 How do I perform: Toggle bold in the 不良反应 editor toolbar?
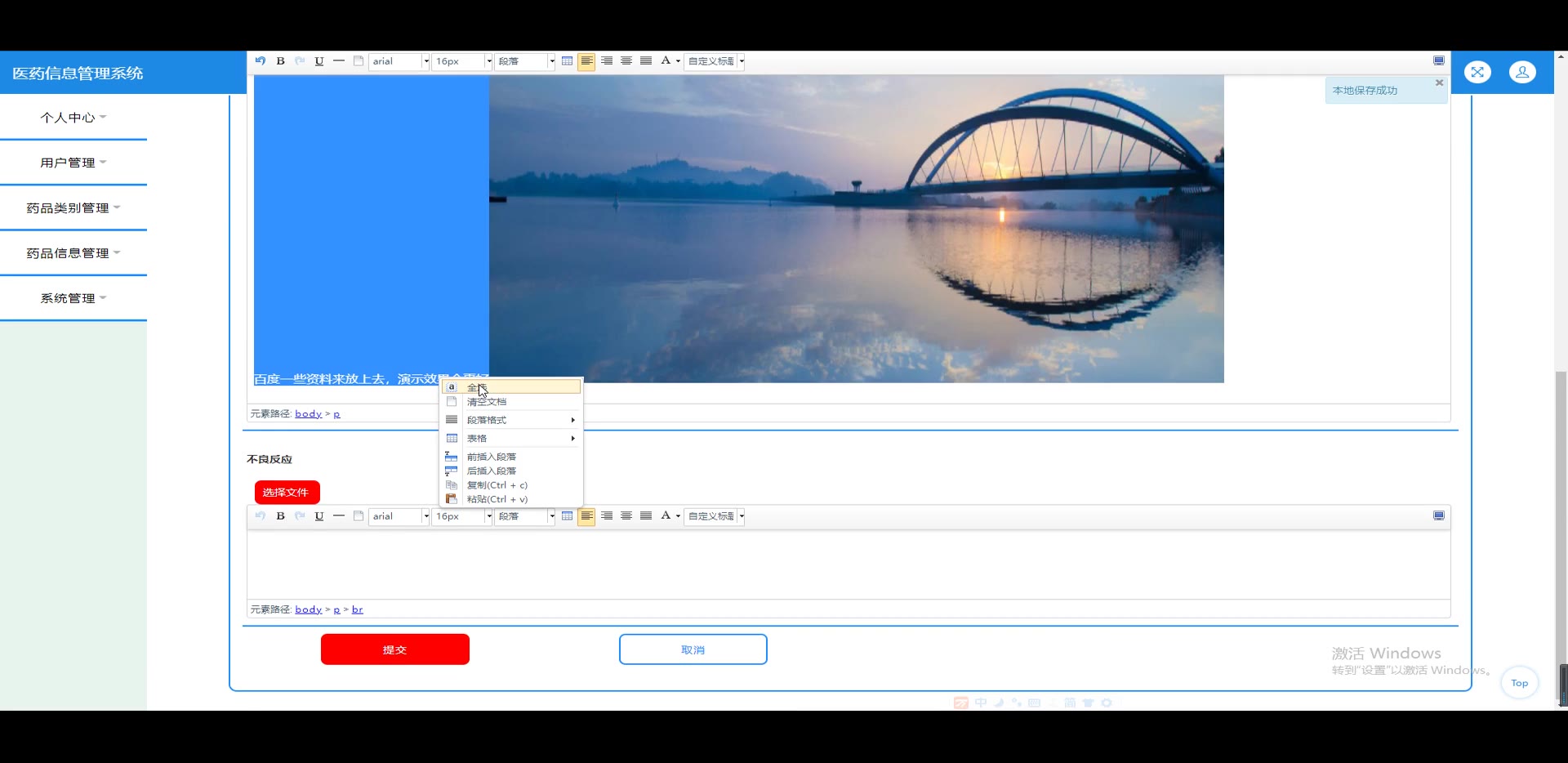[280, 516]
